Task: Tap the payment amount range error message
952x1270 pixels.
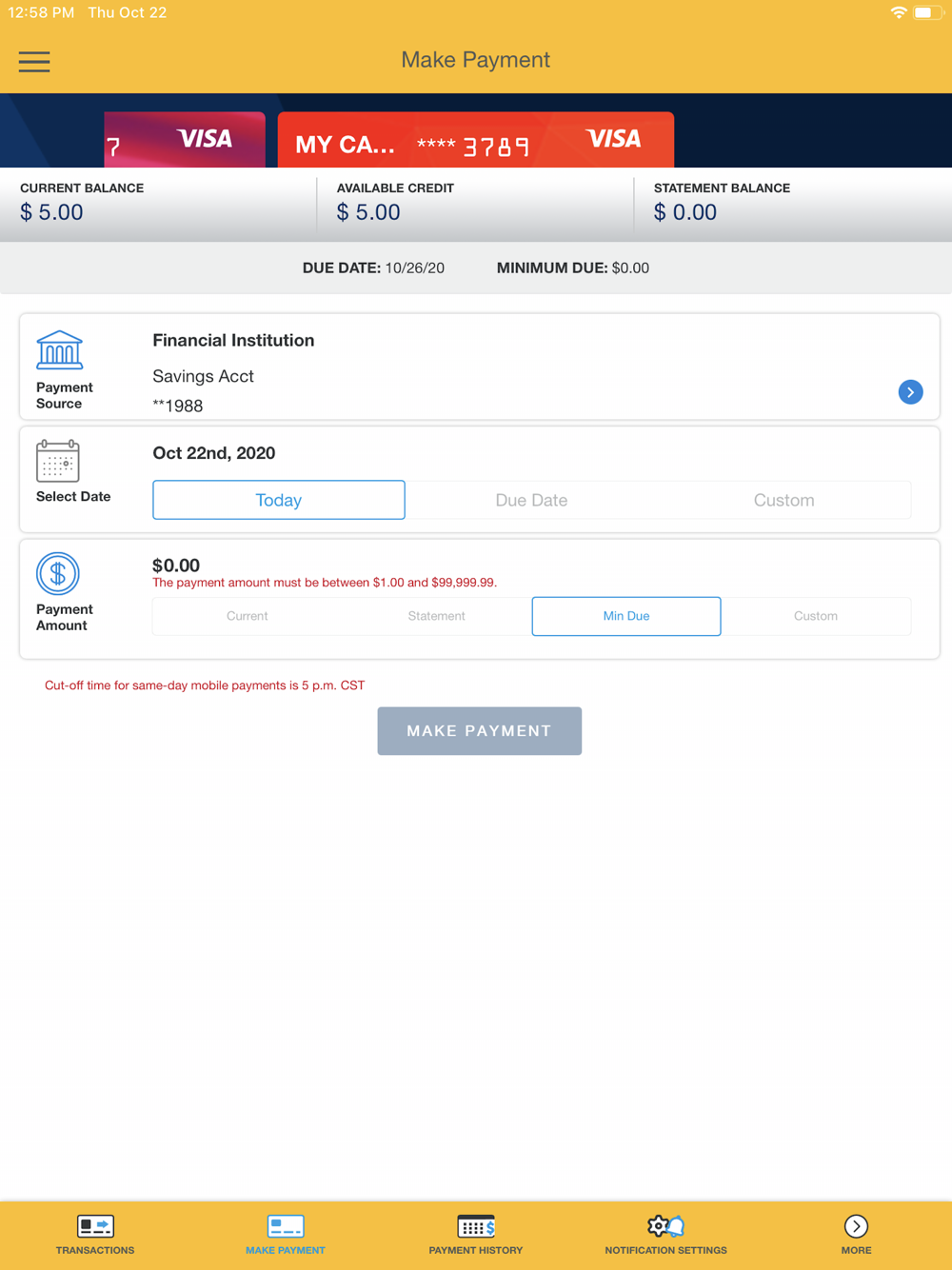Action: click(325, 583)
